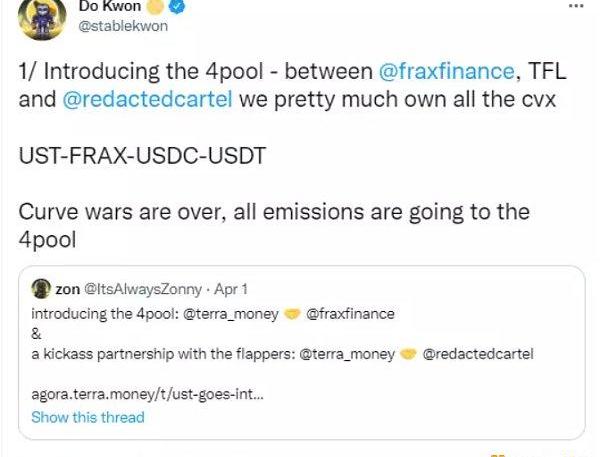600x457 pixels.
Task: Click the zon display name in quoted tweet
Action: point(68,289)
